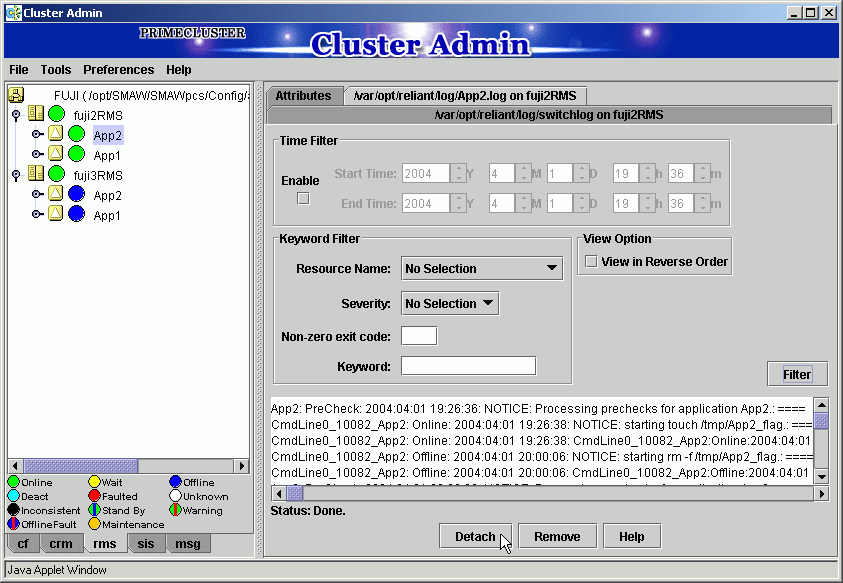Expand App2 under fuji2RMS

click(37, 134)
